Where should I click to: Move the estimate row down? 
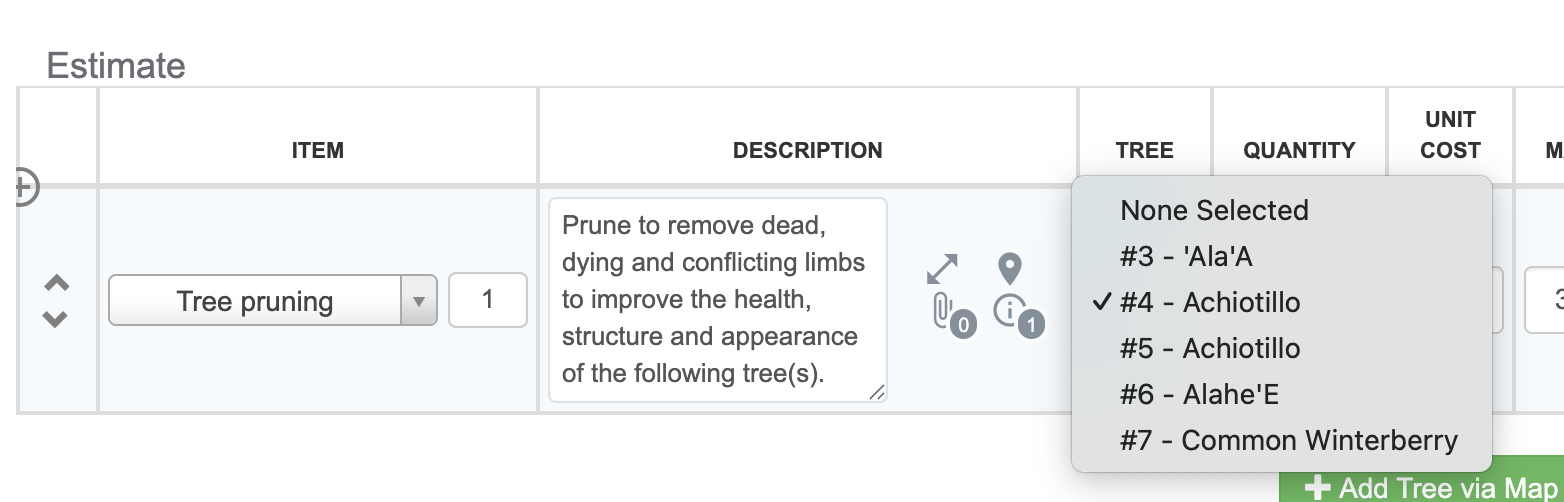pos(57,319)
